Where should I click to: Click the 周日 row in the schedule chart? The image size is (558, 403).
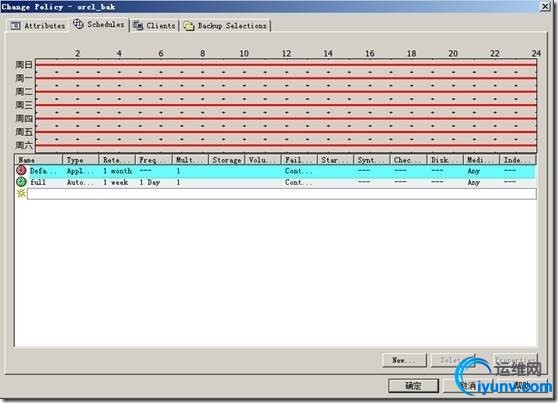click(286, 65)
